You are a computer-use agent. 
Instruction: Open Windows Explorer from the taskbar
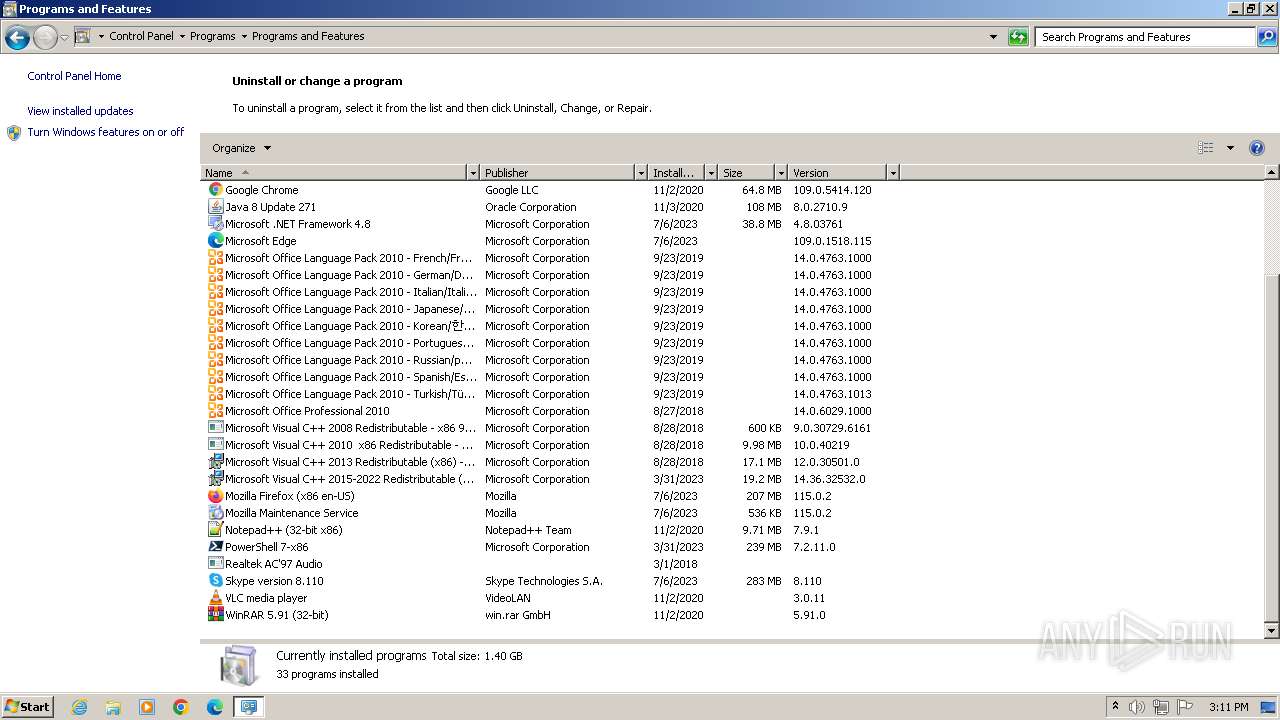coord(113,707)
